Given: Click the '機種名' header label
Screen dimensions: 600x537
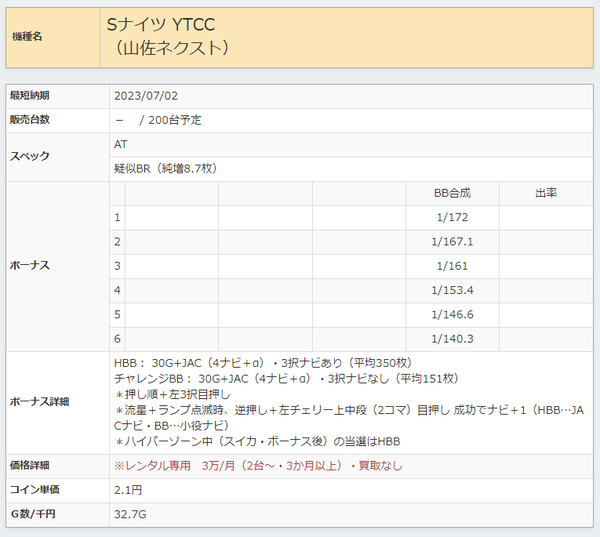Looking at the screenshot, I should [27, 37].
